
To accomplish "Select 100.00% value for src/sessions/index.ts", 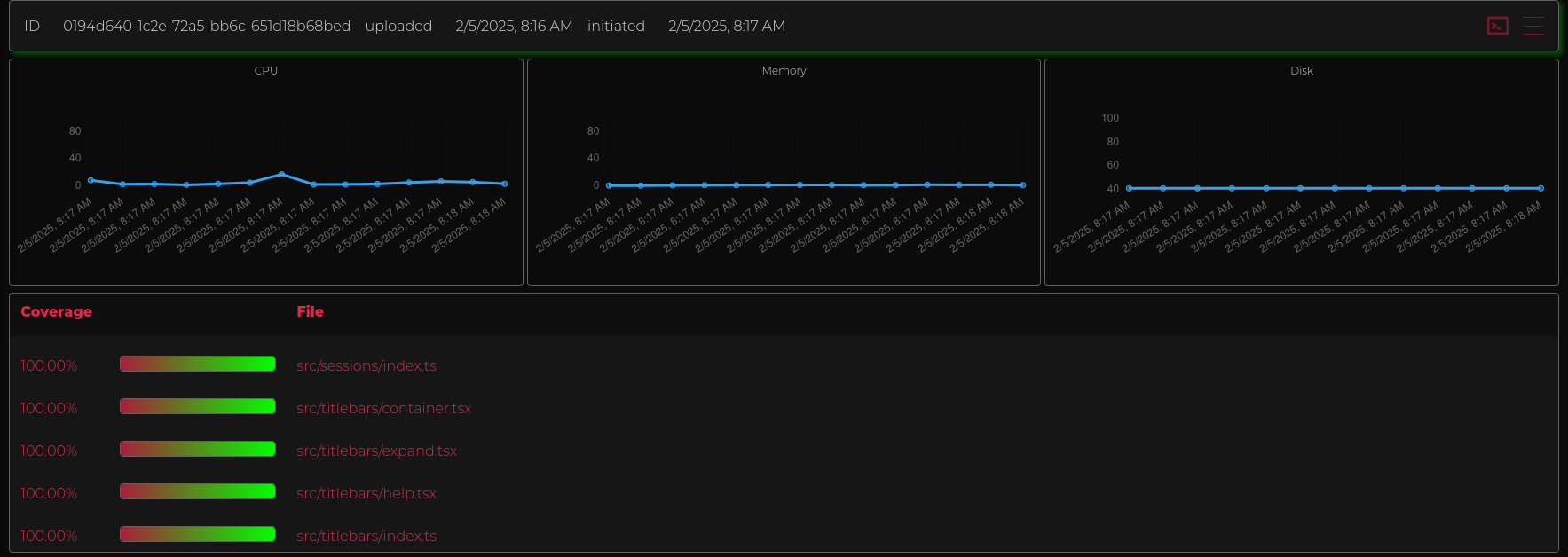I will (49, 365).
